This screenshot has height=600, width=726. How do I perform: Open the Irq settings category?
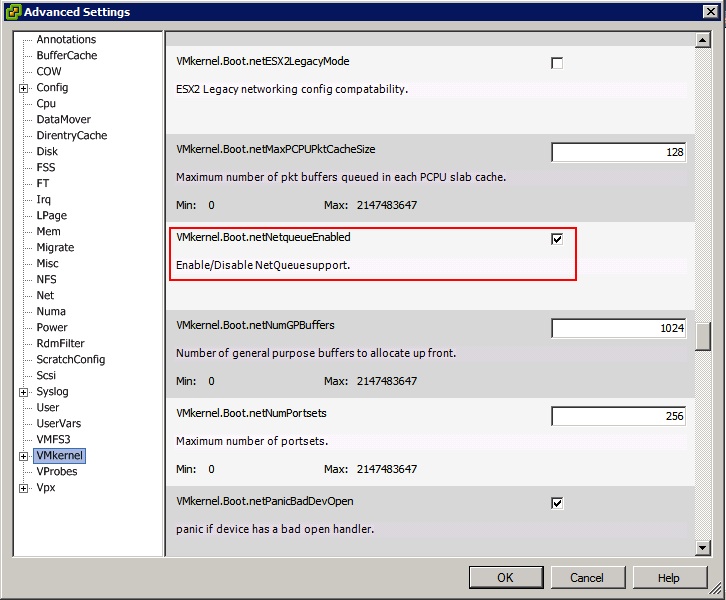44,200
